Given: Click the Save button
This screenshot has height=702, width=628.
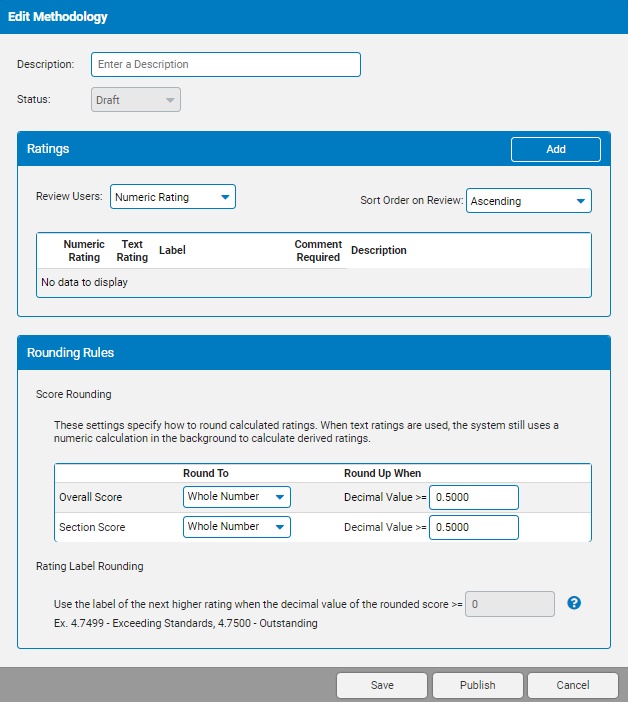Looking at the screenshot, I should [x=382, y=685].
